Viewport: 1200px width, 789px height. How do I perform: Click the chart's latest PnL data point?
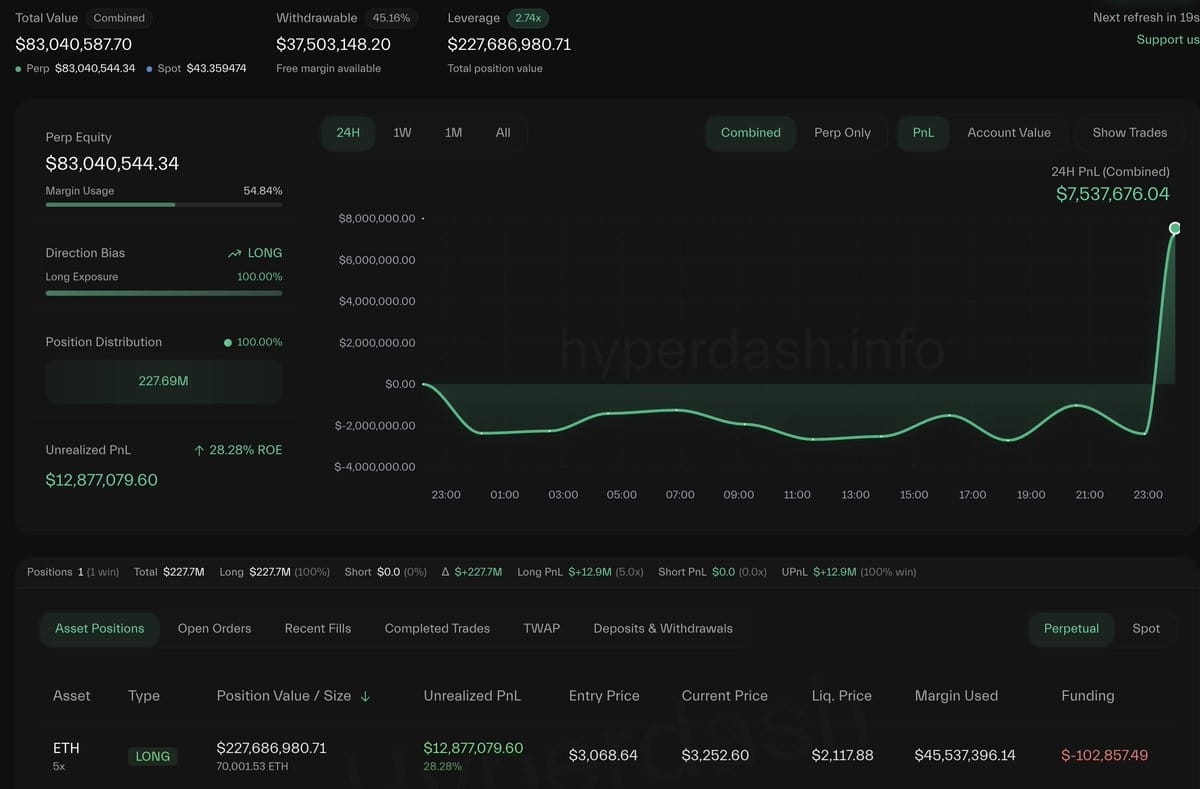(1175, 229)
